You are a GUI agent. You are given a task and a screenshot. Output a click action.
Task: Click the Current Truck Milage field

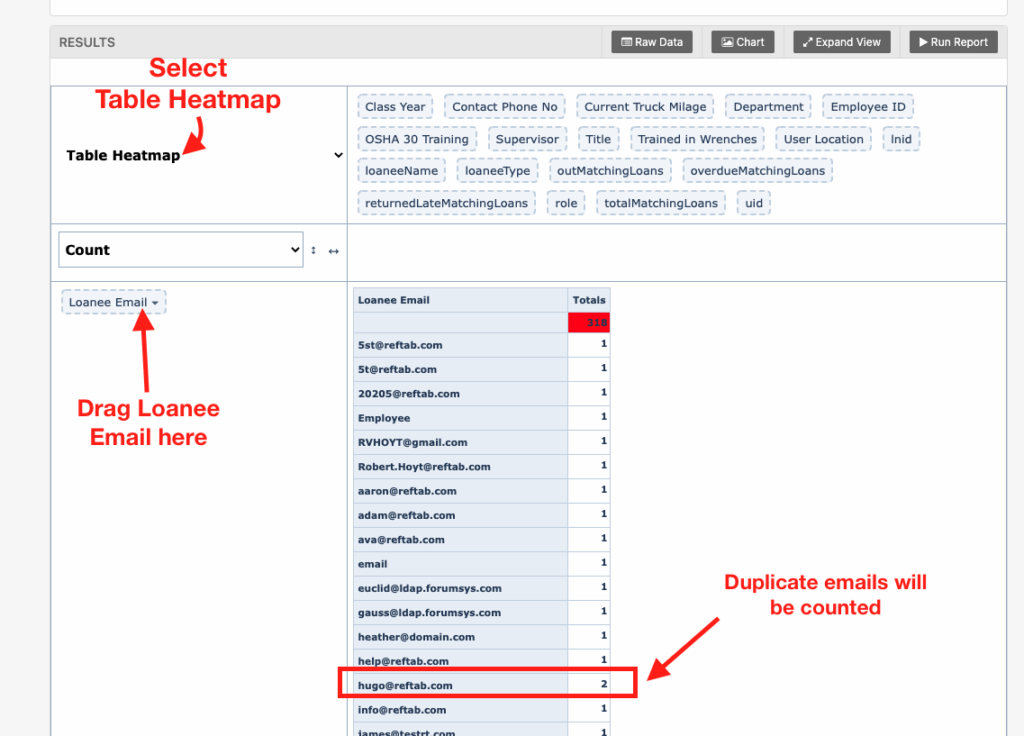point(645,107)
